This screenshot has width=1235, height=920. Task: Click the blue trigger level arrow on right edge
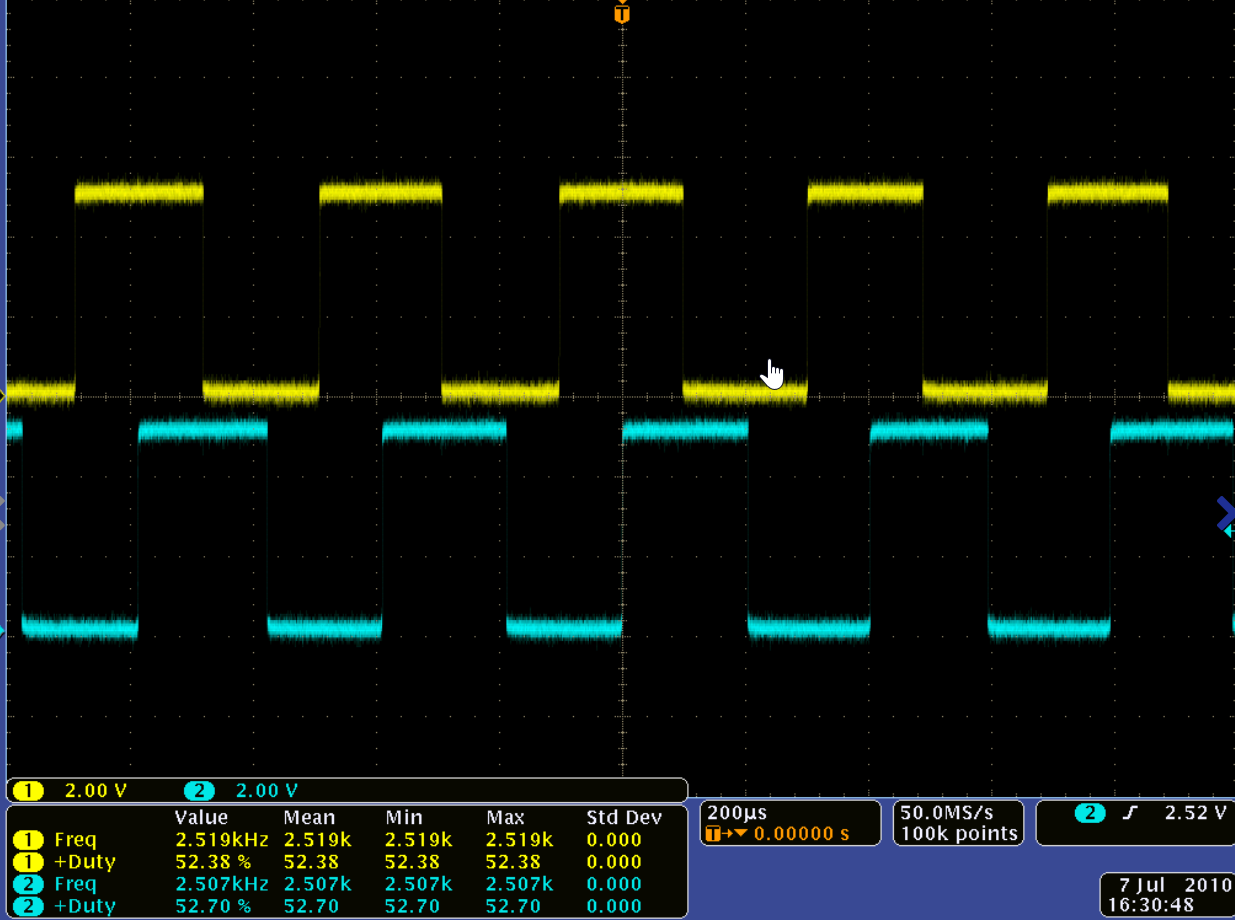(1225, 512)
